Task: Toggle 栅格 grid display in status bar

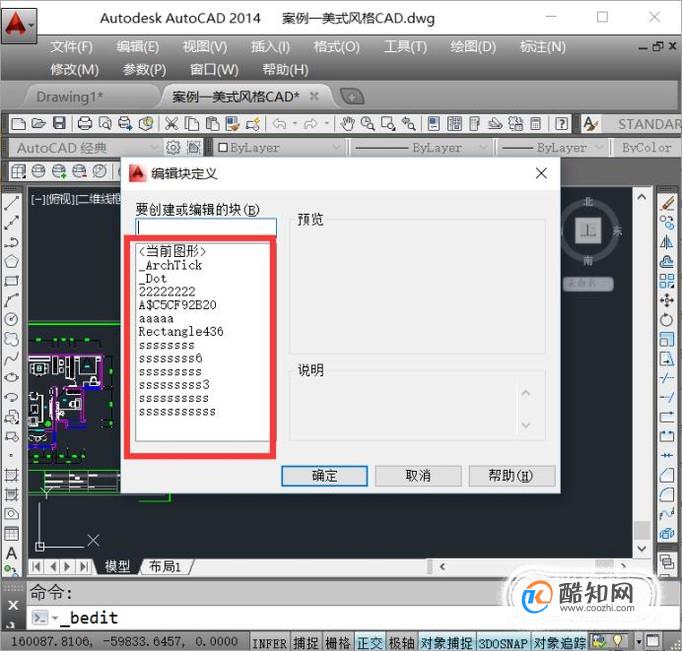Action: click(x=338, y=643)
